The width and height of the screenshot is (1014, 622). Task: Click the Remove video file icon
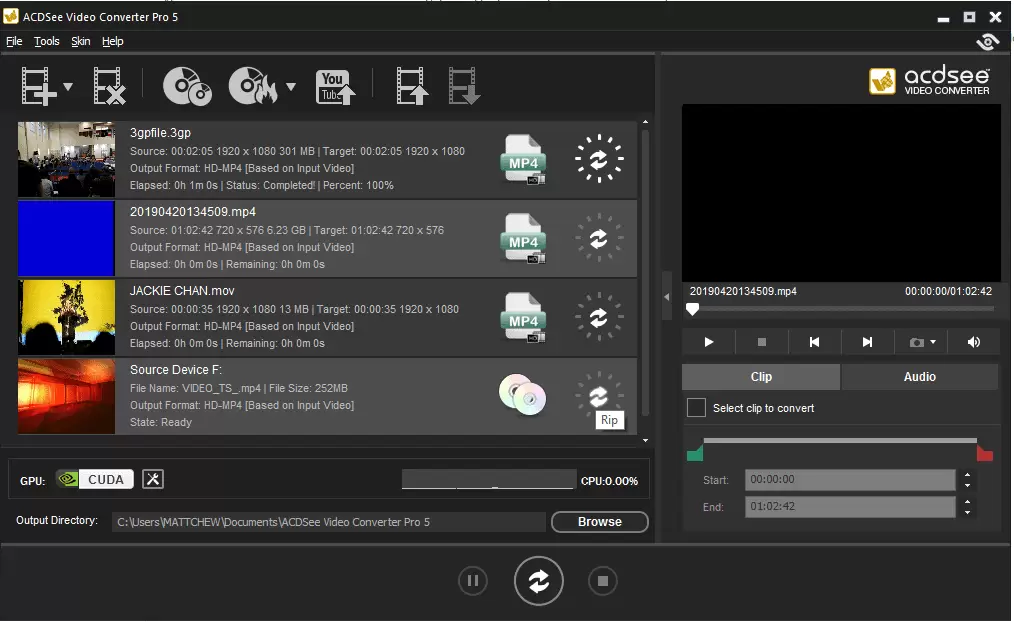[109, 85]
